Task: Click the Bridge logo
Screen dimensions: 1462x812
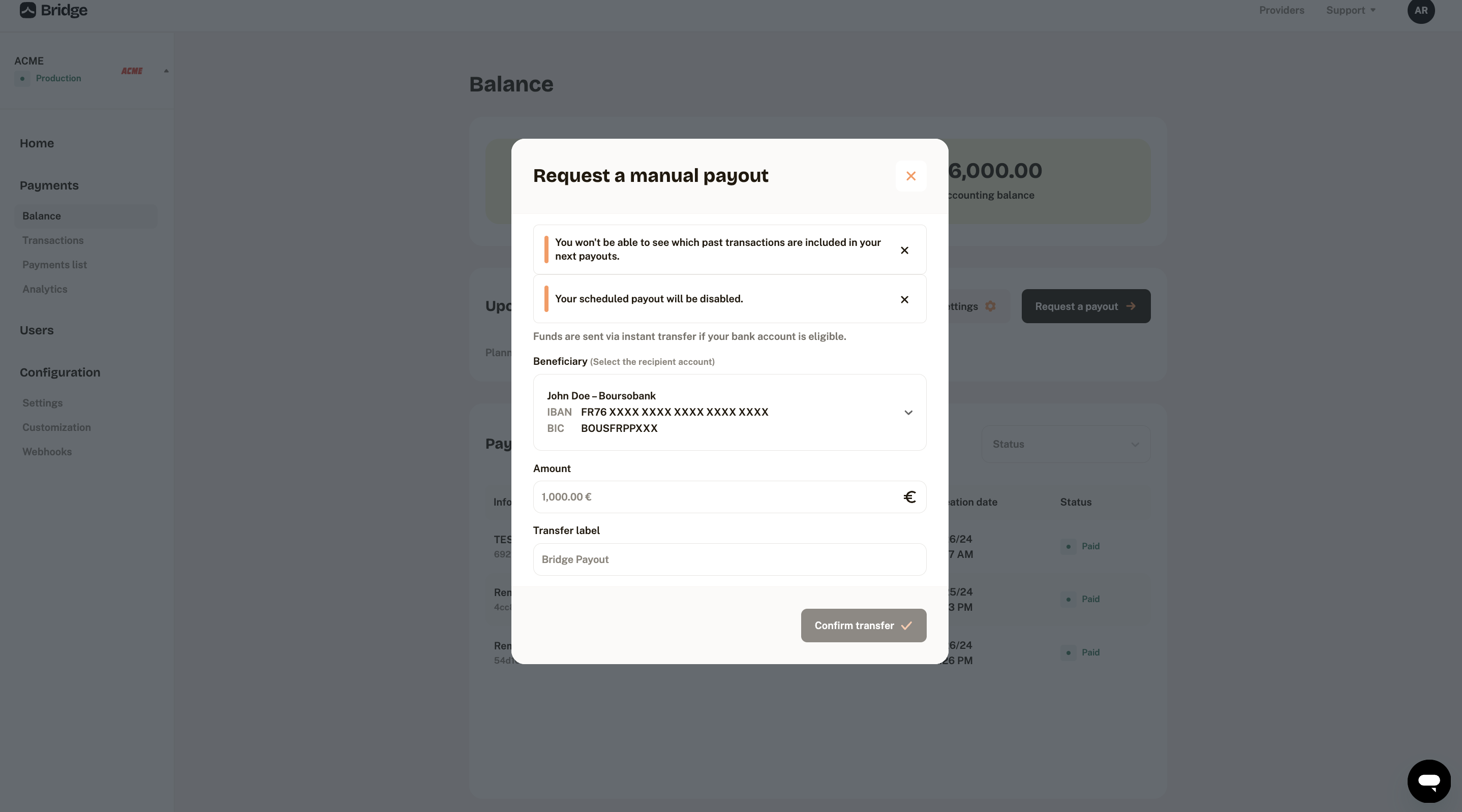Action: pos(53,10)
